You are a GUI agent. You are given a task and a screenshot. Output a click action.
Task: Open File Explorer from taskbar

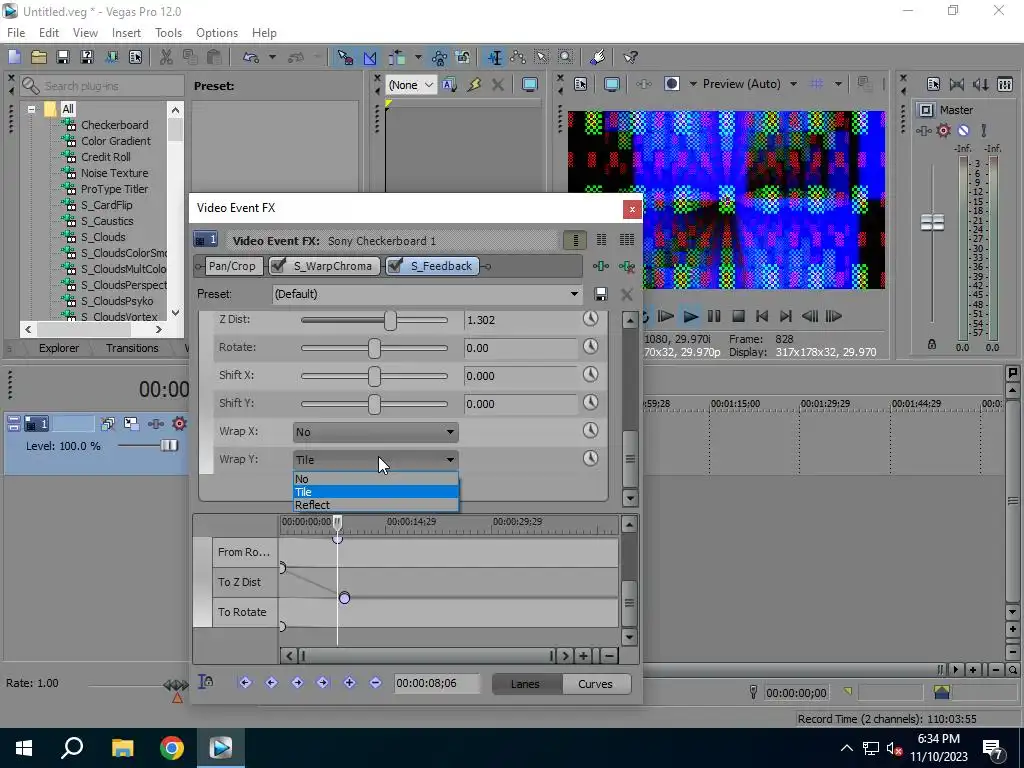[x=122, y=748]
